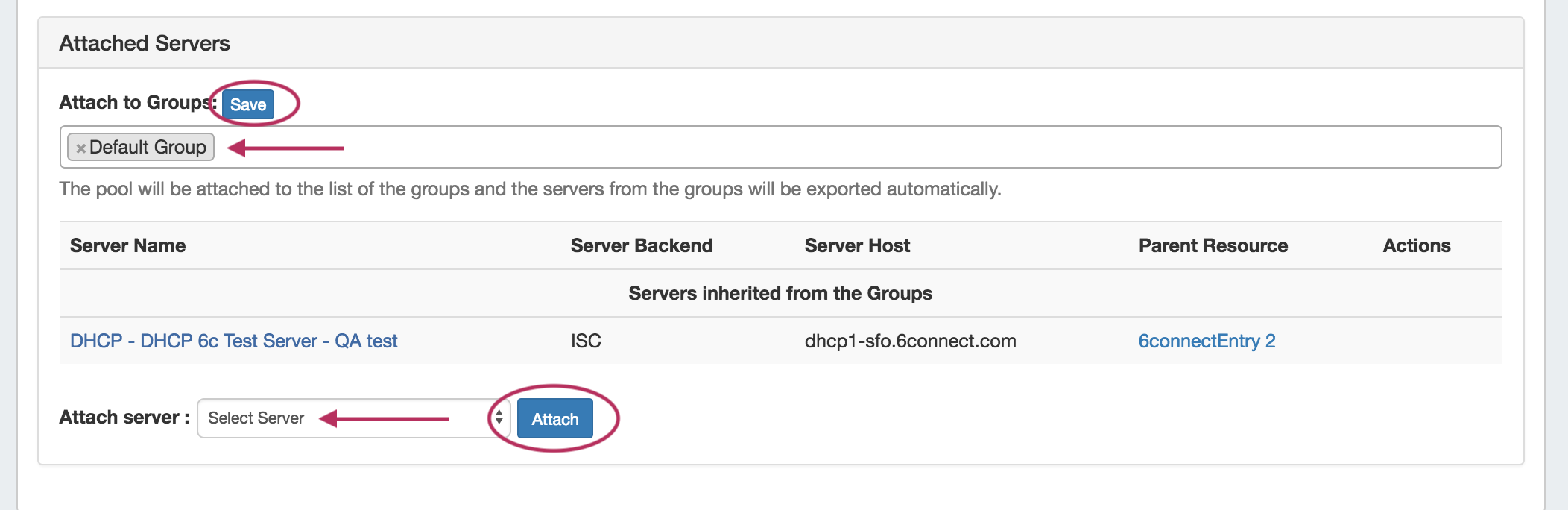Click the Server Name column header

pyautogui.click(x=127, y=245)
